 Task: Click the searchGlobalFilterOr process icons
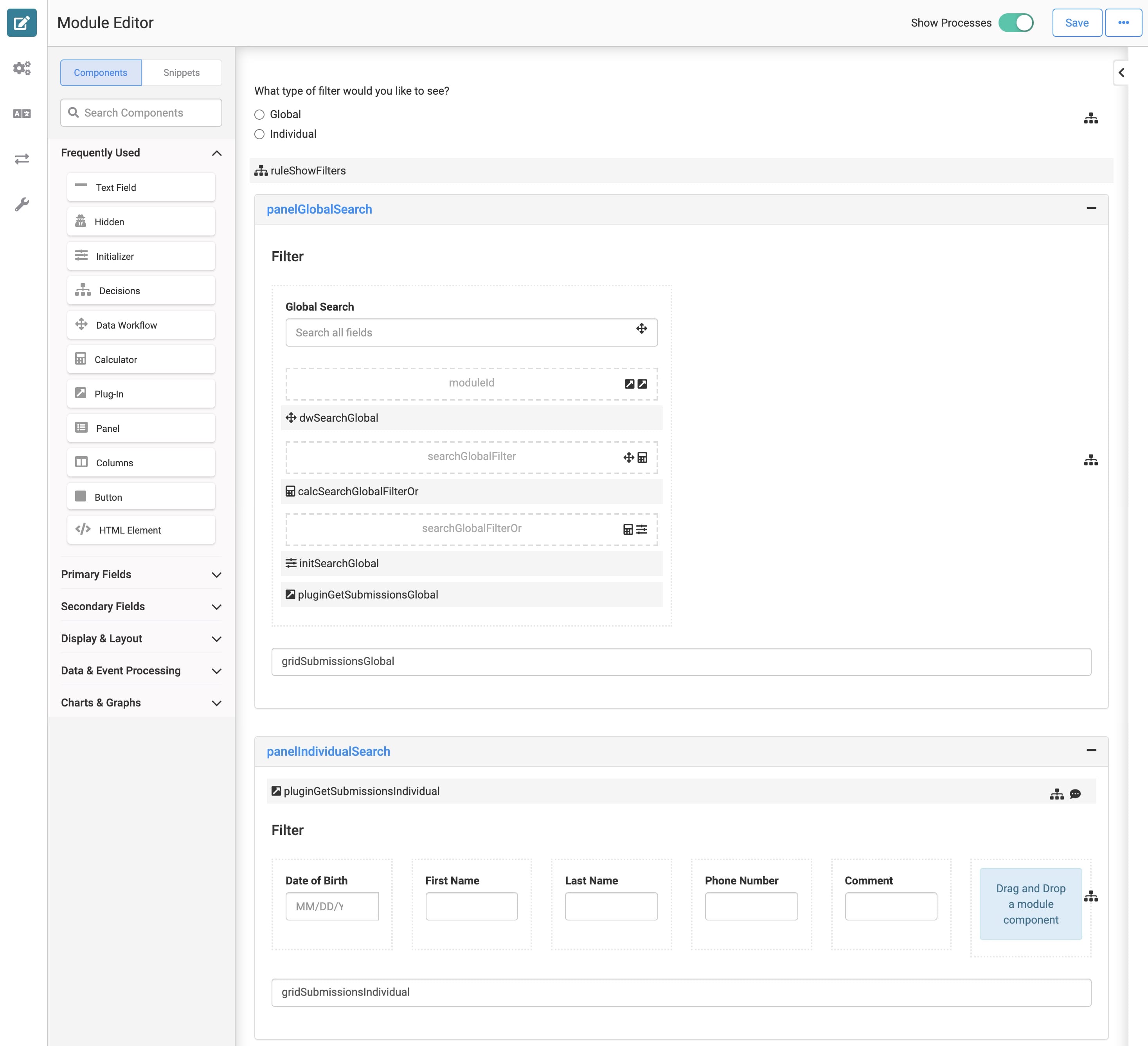point(635,530)
